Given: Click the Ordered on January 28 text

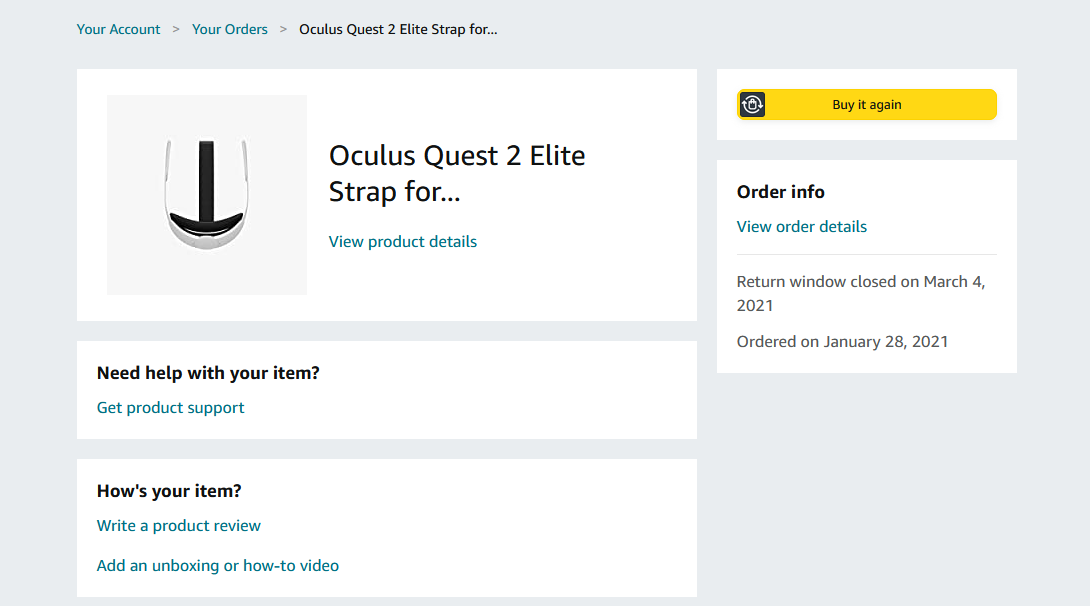Looking at the screenshot, I should (842, 342).
